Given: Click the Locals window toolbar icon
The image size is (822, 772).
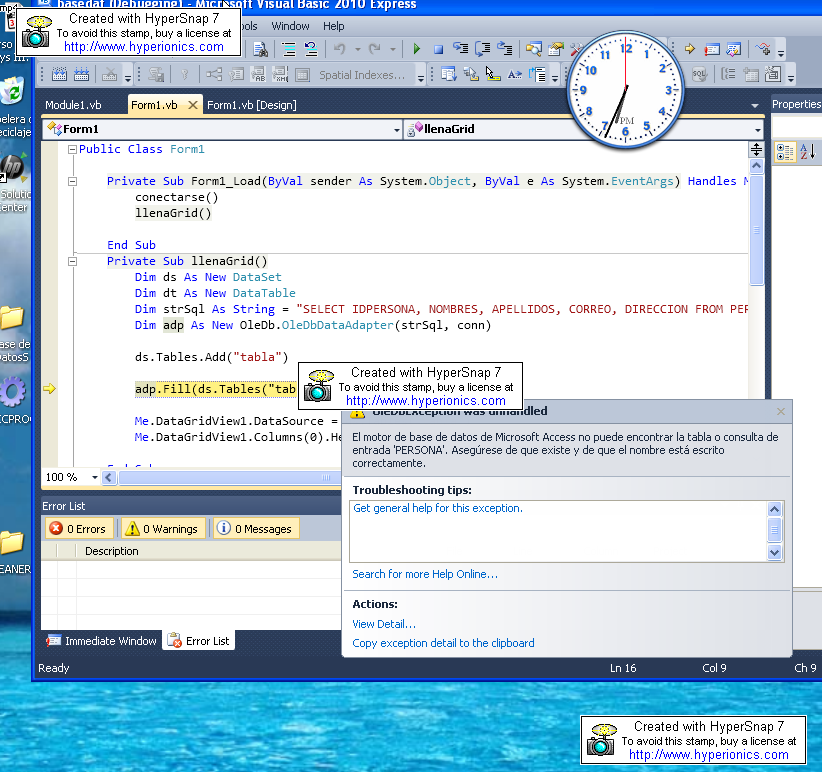Looking at the screenshot, I should 733,49.
